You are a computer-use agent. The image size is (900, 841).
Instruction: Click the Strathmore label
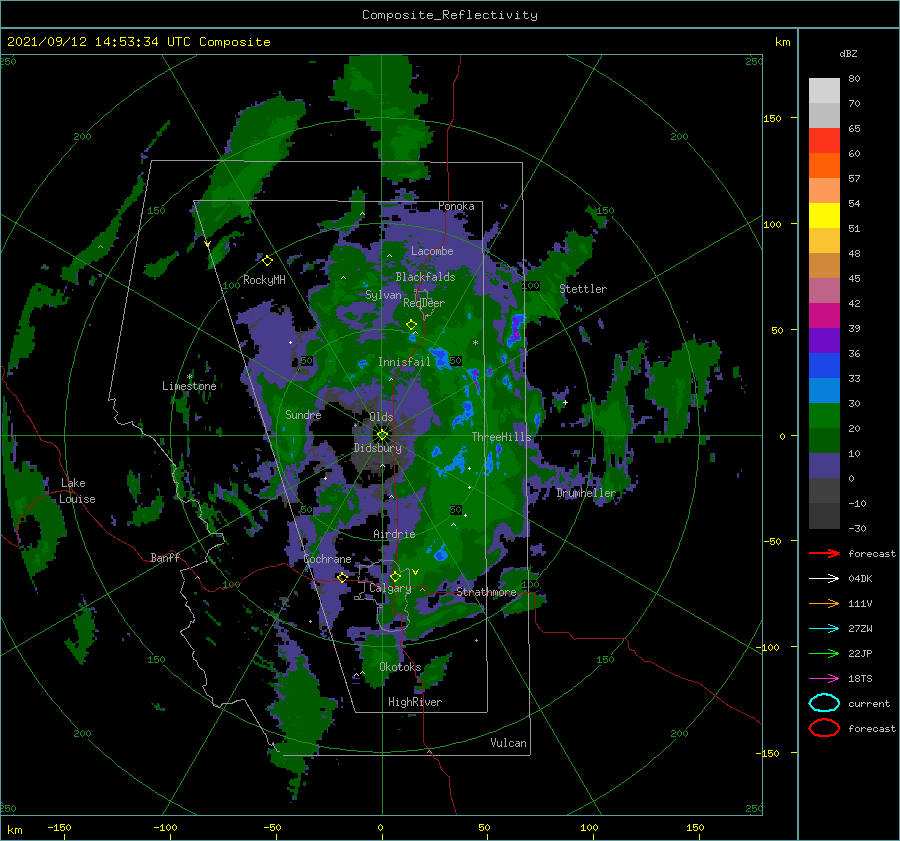(486, 592)
